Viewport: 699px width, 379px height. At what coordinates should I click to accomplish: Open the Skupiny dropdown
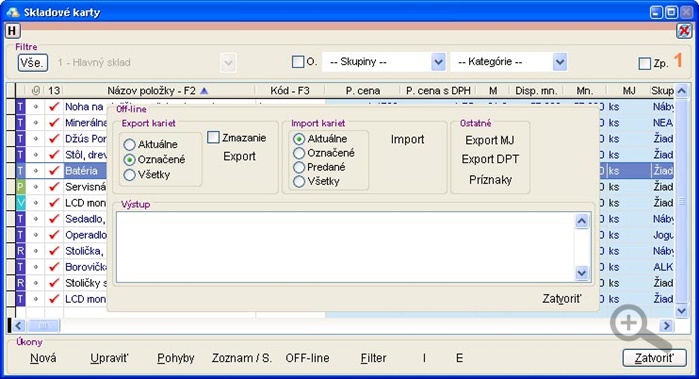(x=438, y=62)
